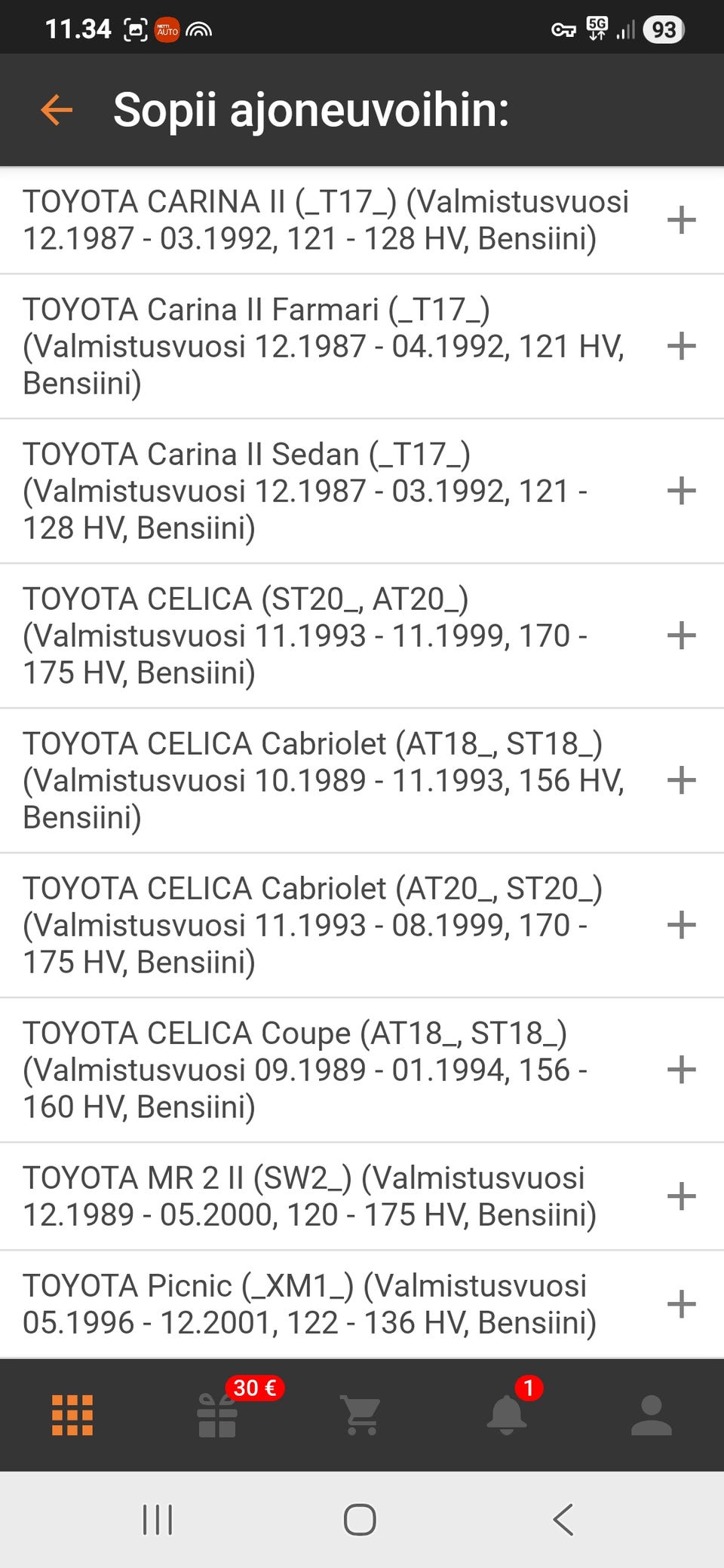724x1568 pixels.
Task: Expand Carina II Farmari plus icon
Action: 681,346
